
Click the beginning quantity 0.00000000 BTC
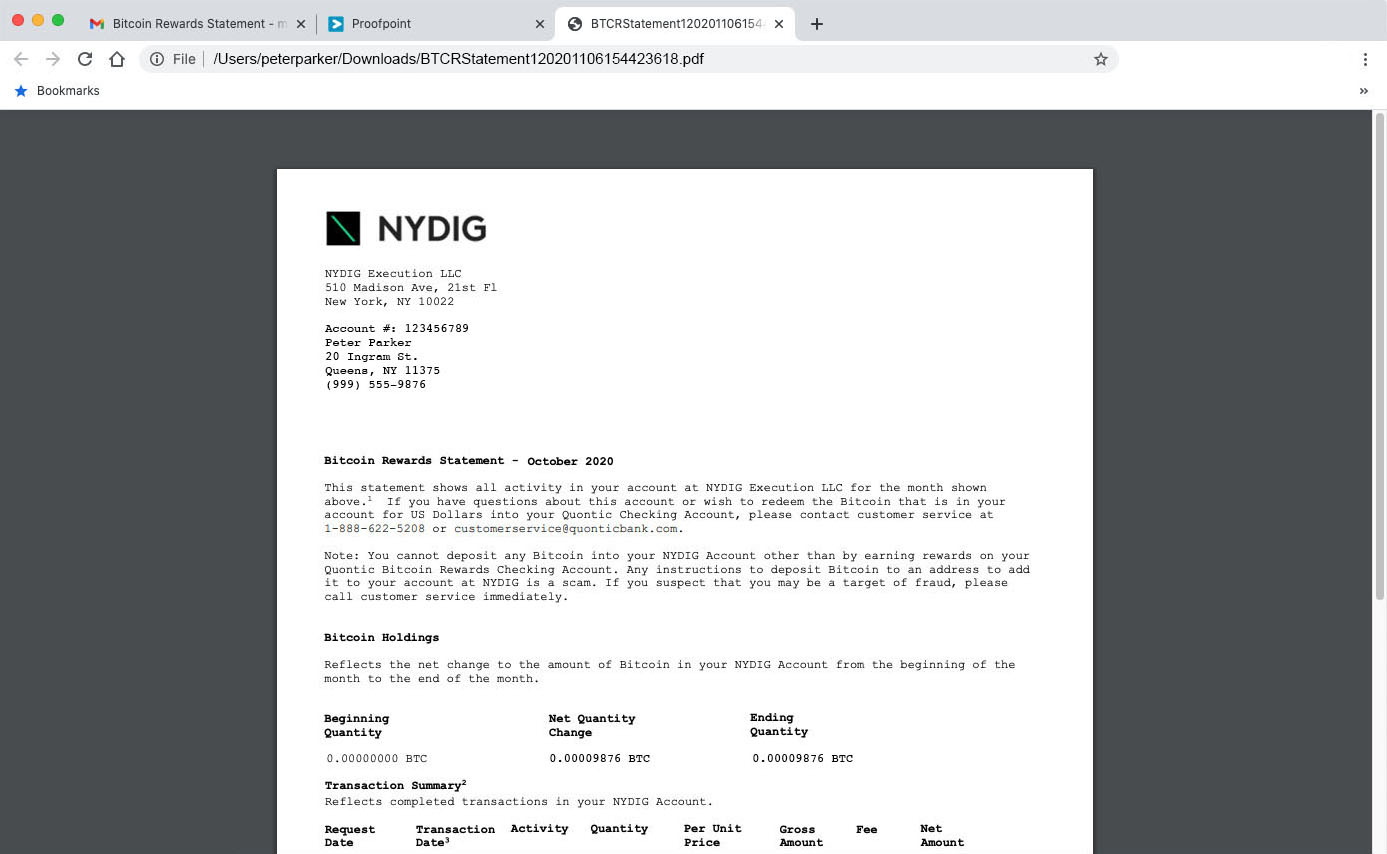pyautogui.click(x=377, y=759)
